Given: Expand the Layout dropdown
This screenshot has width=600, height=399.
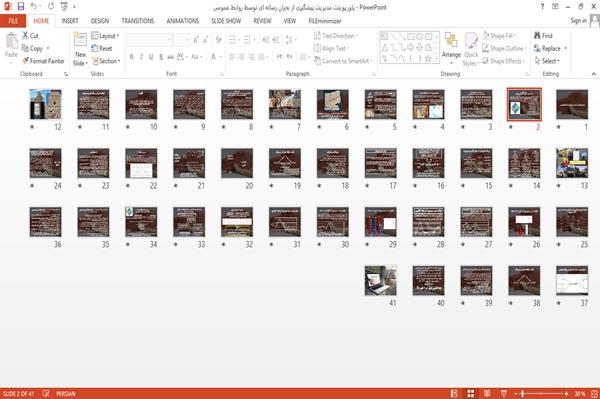Looking at the screenshot, I should pyautogui.click(x=105, y=36).
